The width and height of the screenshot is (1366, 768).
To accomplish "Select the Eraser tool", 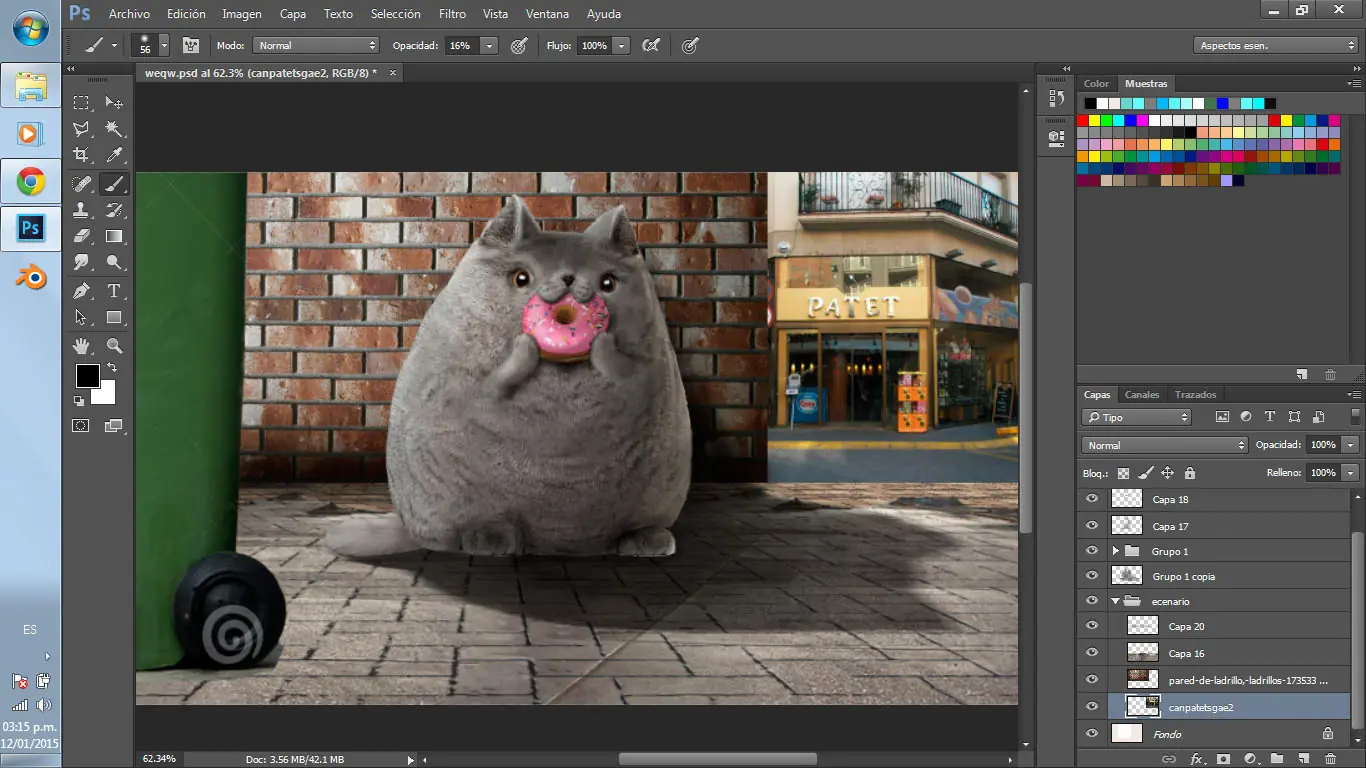I will click(81, 236).
